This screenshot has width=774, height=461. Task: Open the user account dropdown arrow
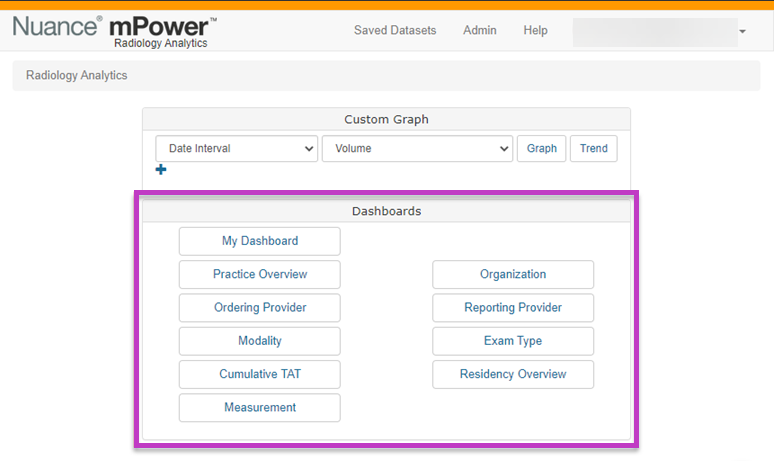(742, 32)
